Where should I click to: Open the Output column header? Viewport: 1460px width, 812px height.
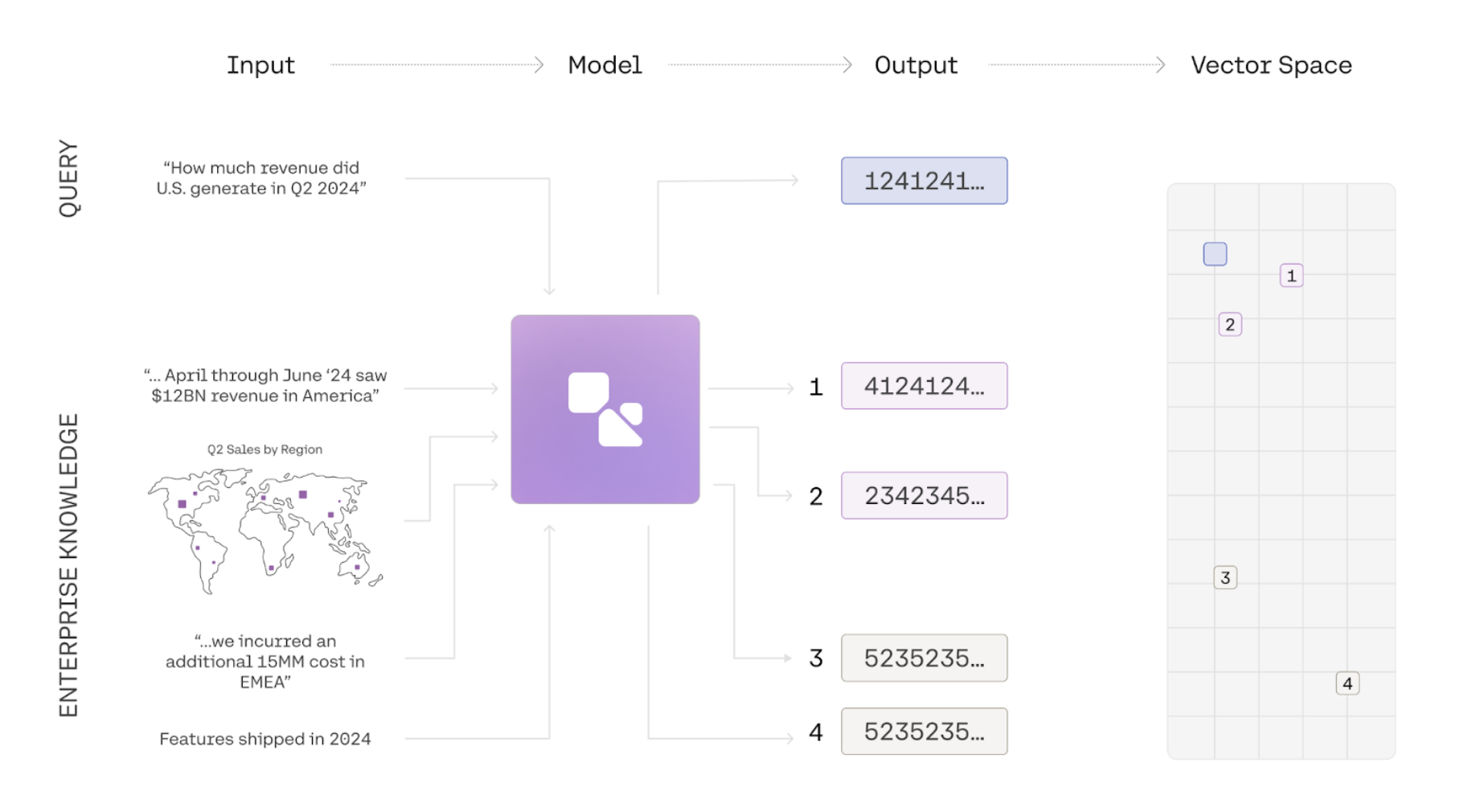[916, 64]
